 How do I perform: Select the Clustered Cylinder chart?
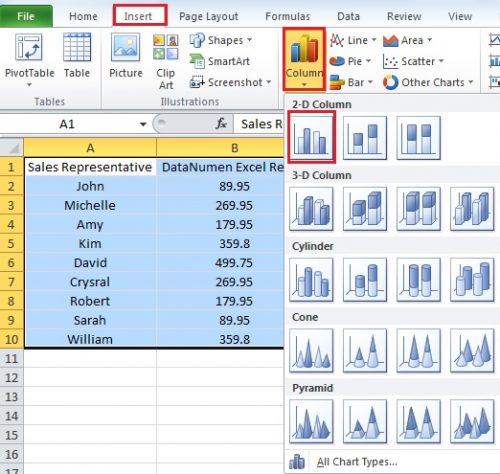311,280
